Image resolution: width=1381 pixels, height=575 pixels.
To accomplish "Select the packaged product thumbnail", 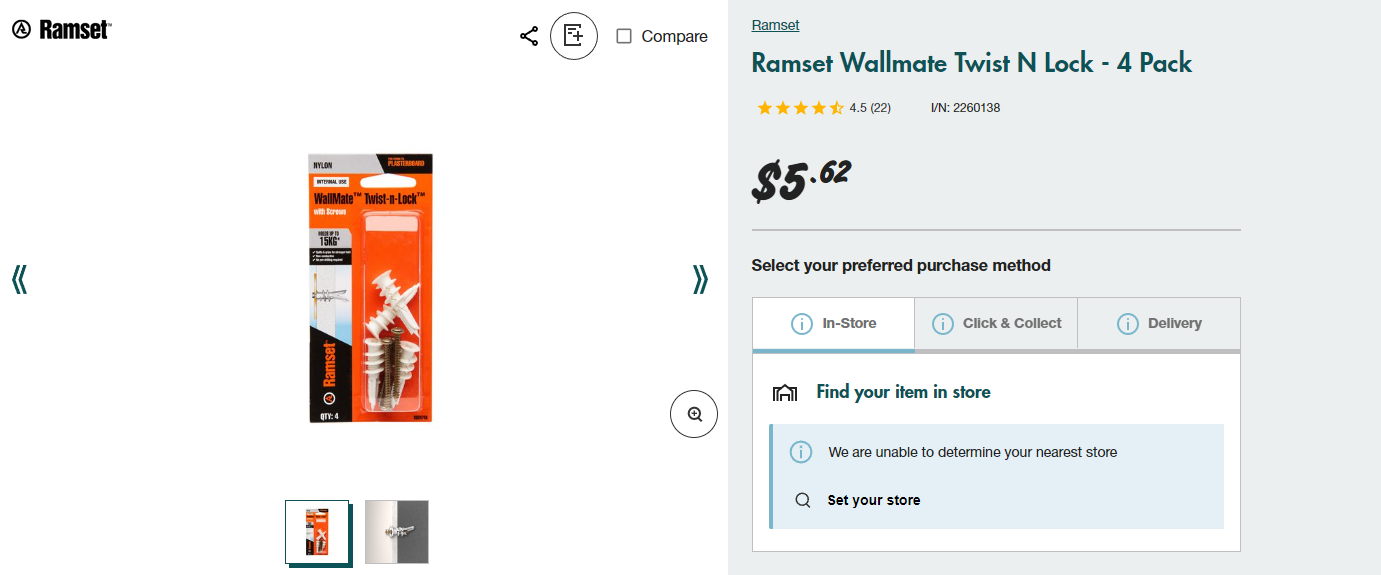I will (x=317, y=532).
